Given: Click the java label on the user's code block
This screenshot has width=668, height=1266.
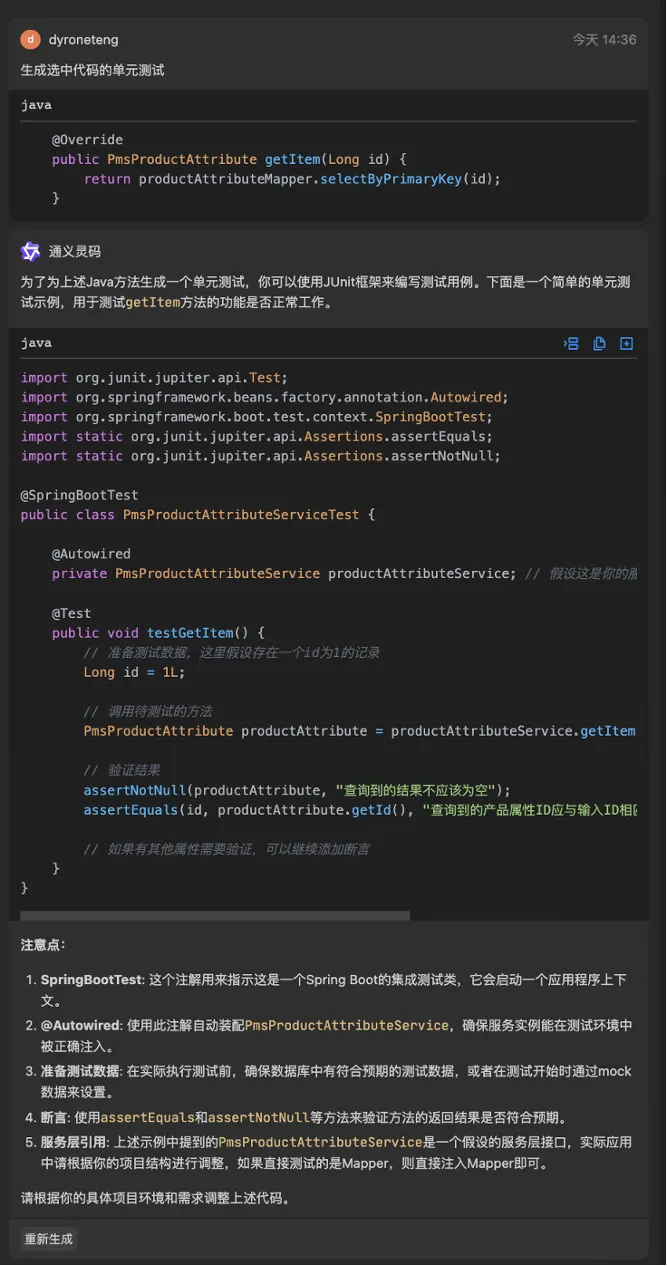Looking at the screenshot, I should click(x=36, y=105).
